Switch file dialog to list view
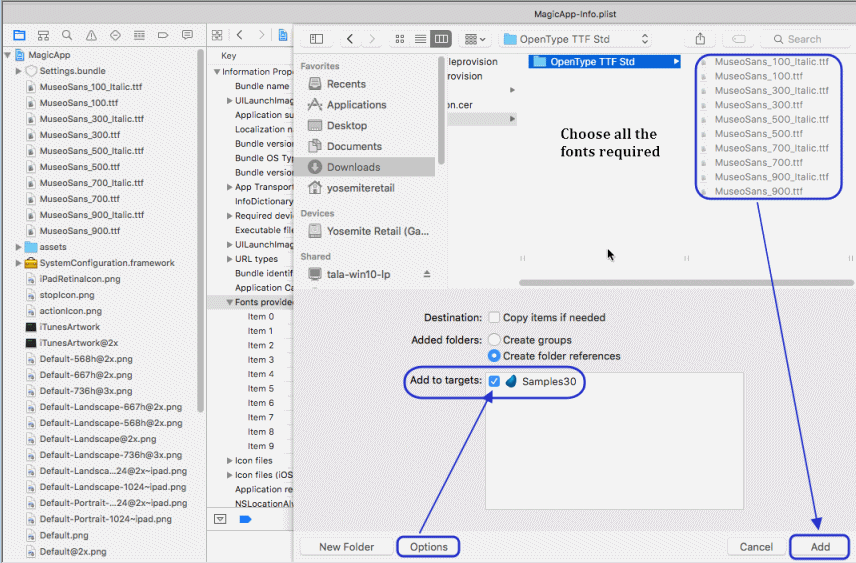The image size is (856, 563). click(420, 39)
